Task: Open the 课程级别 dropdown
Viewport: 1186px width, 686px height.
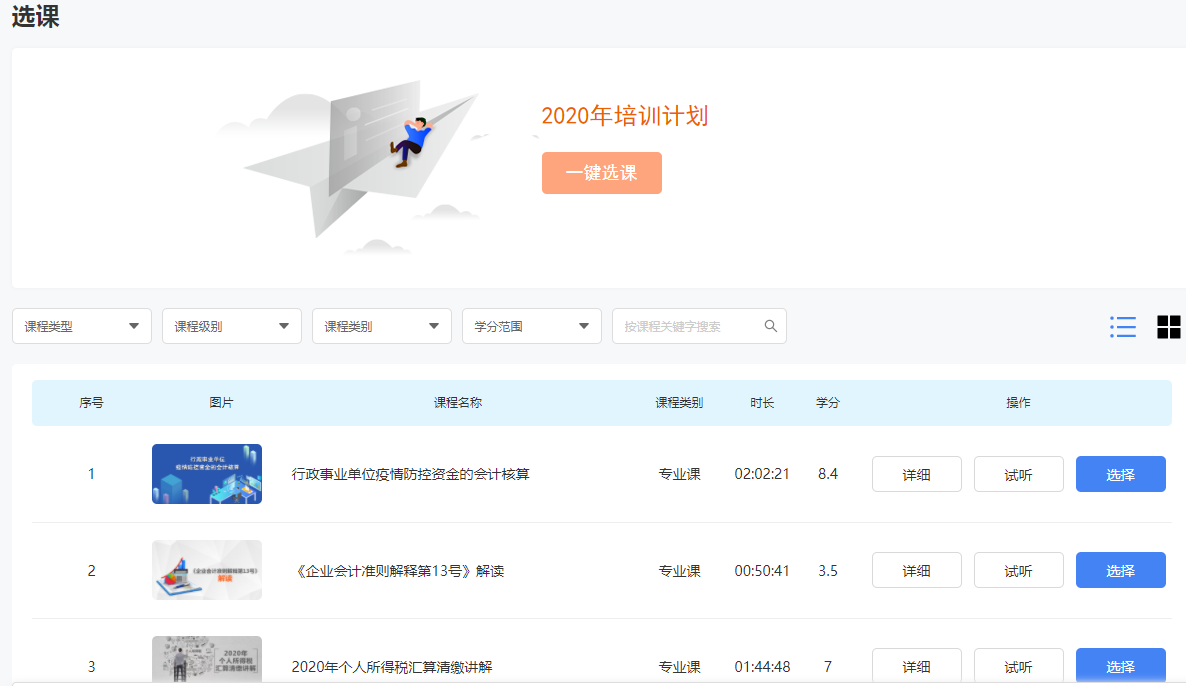Action: coord(231,326)
